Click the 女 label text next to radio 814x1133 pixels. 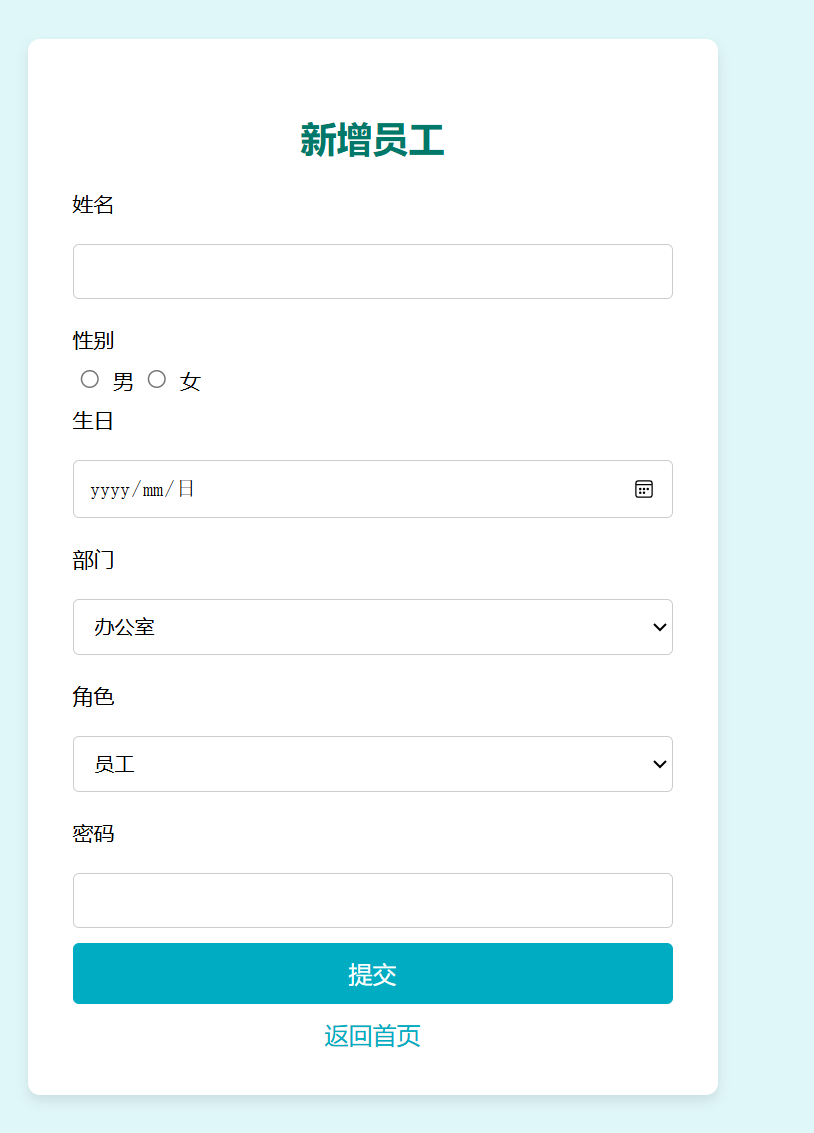pos(190,382)
